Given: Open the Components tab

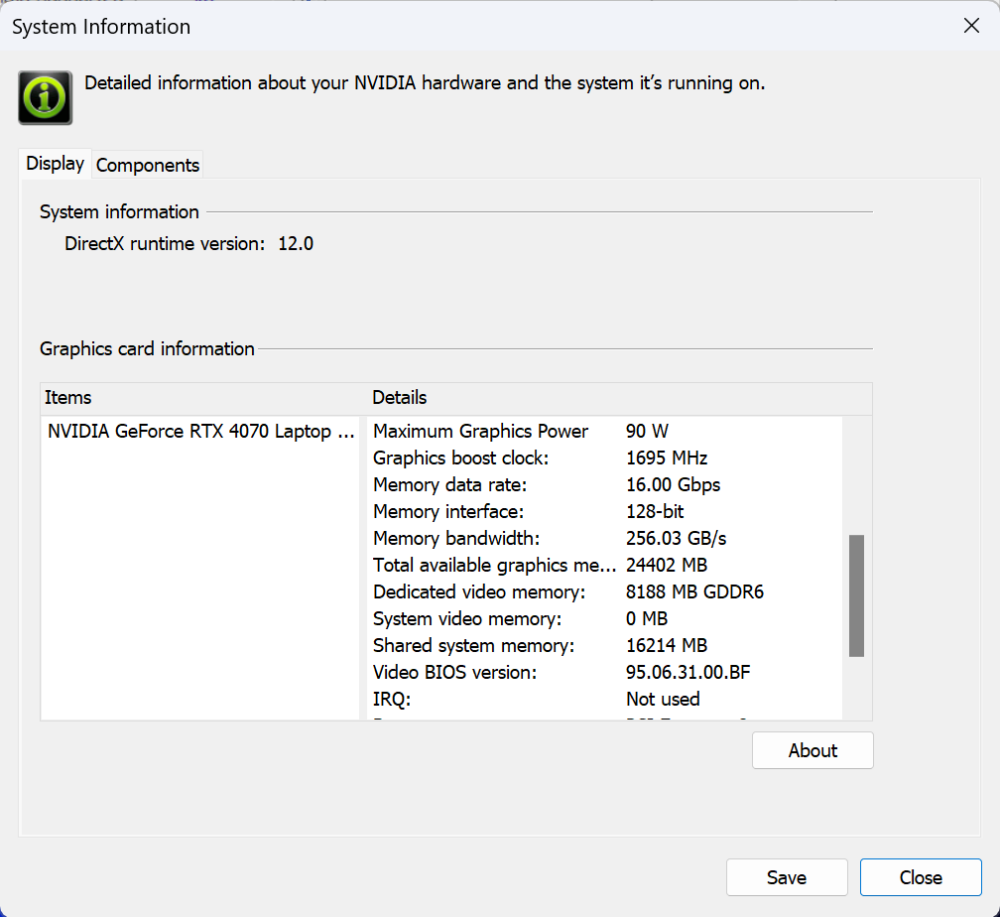Looking at the screenshot, I should click(147, 165).
